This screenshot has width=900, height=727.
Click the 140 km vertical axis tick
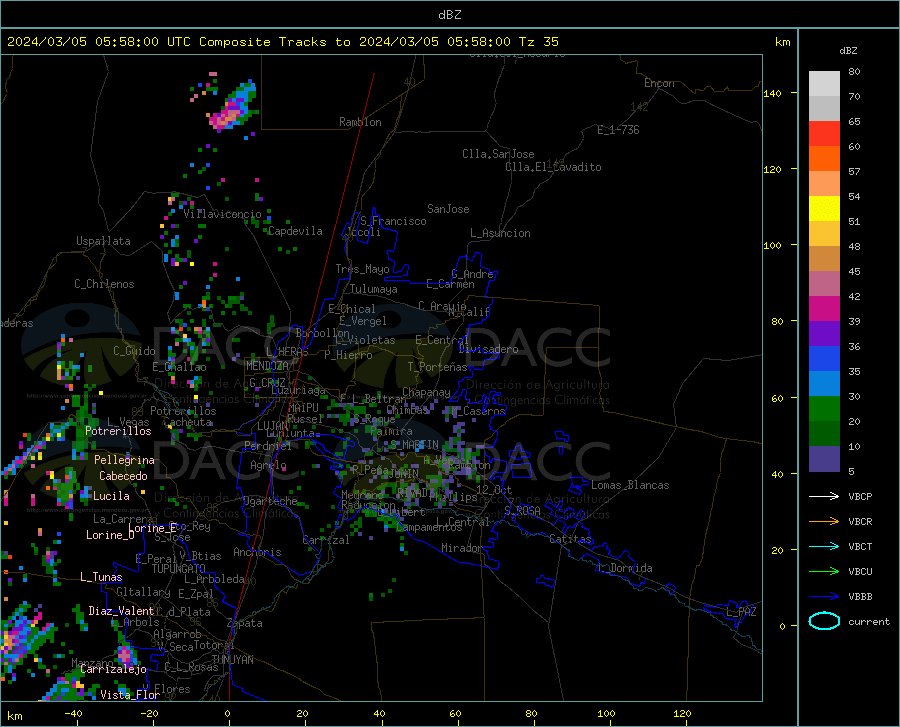[773, 93]
